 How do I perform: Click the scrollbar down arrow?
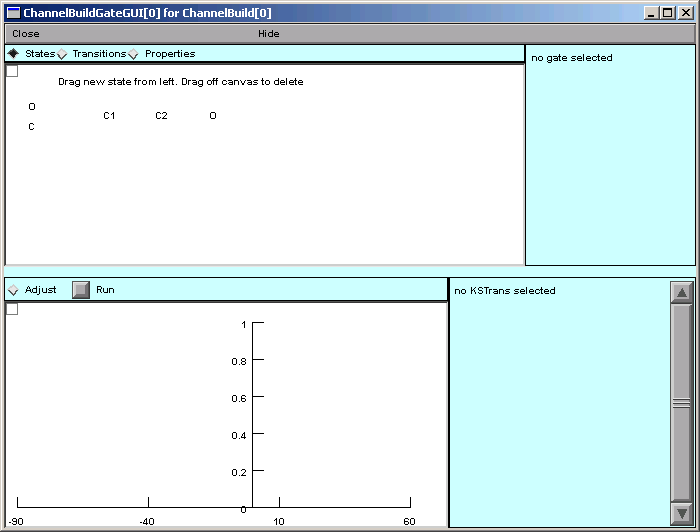point(682,513)
